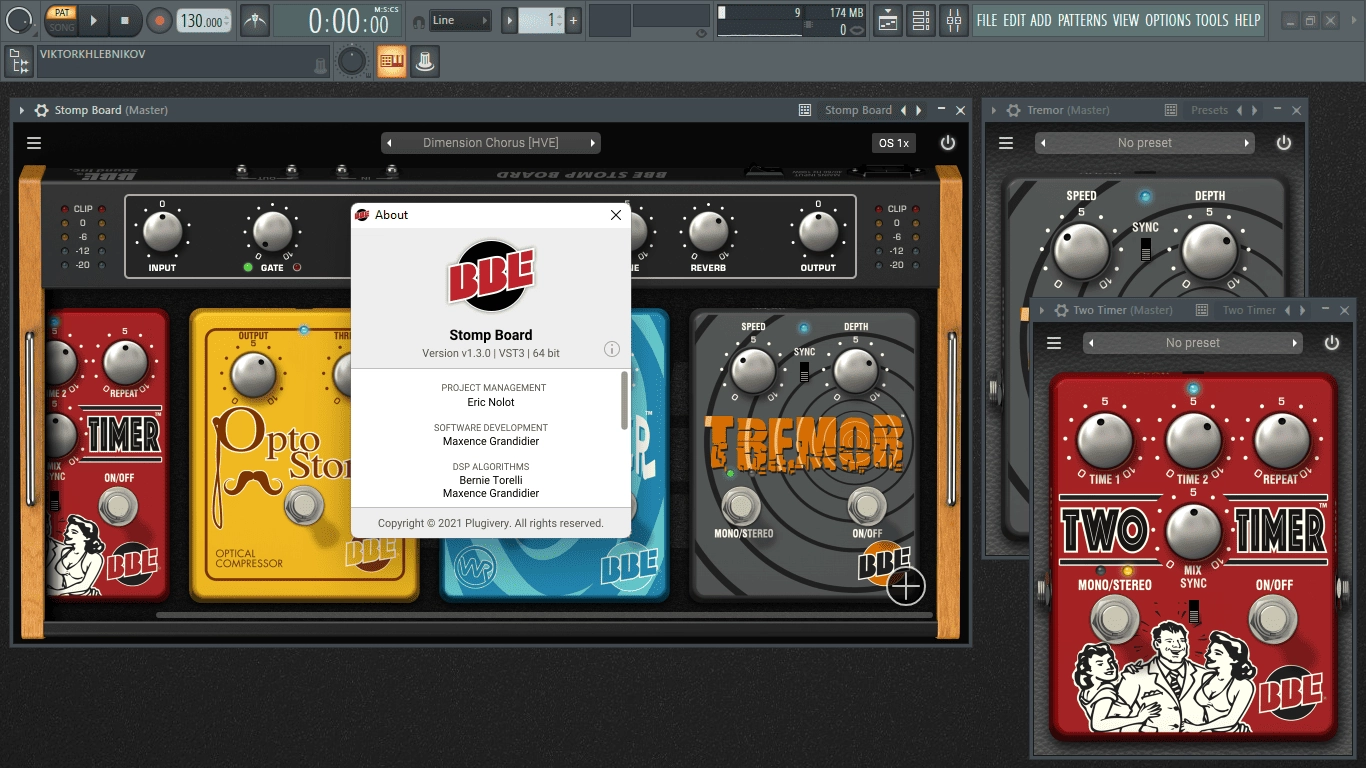Toggle the typing keyboard to piano icon

[x=391, y=62]
